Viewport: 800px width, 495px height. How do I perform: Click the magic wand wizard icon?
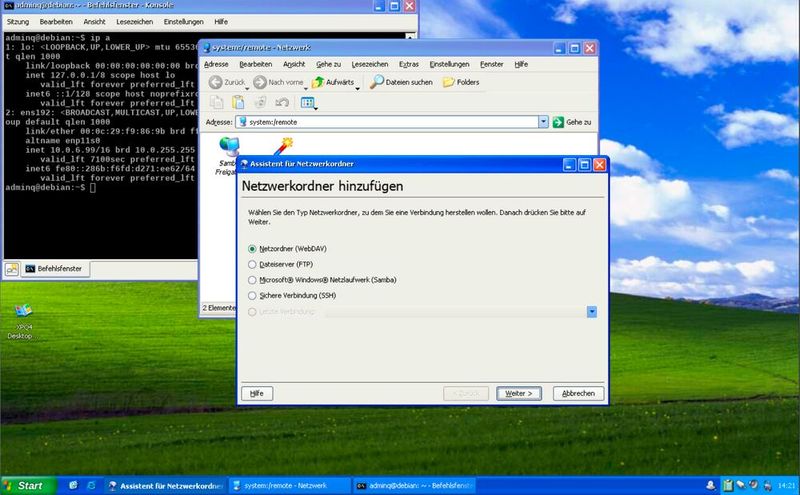click(283, 146)
